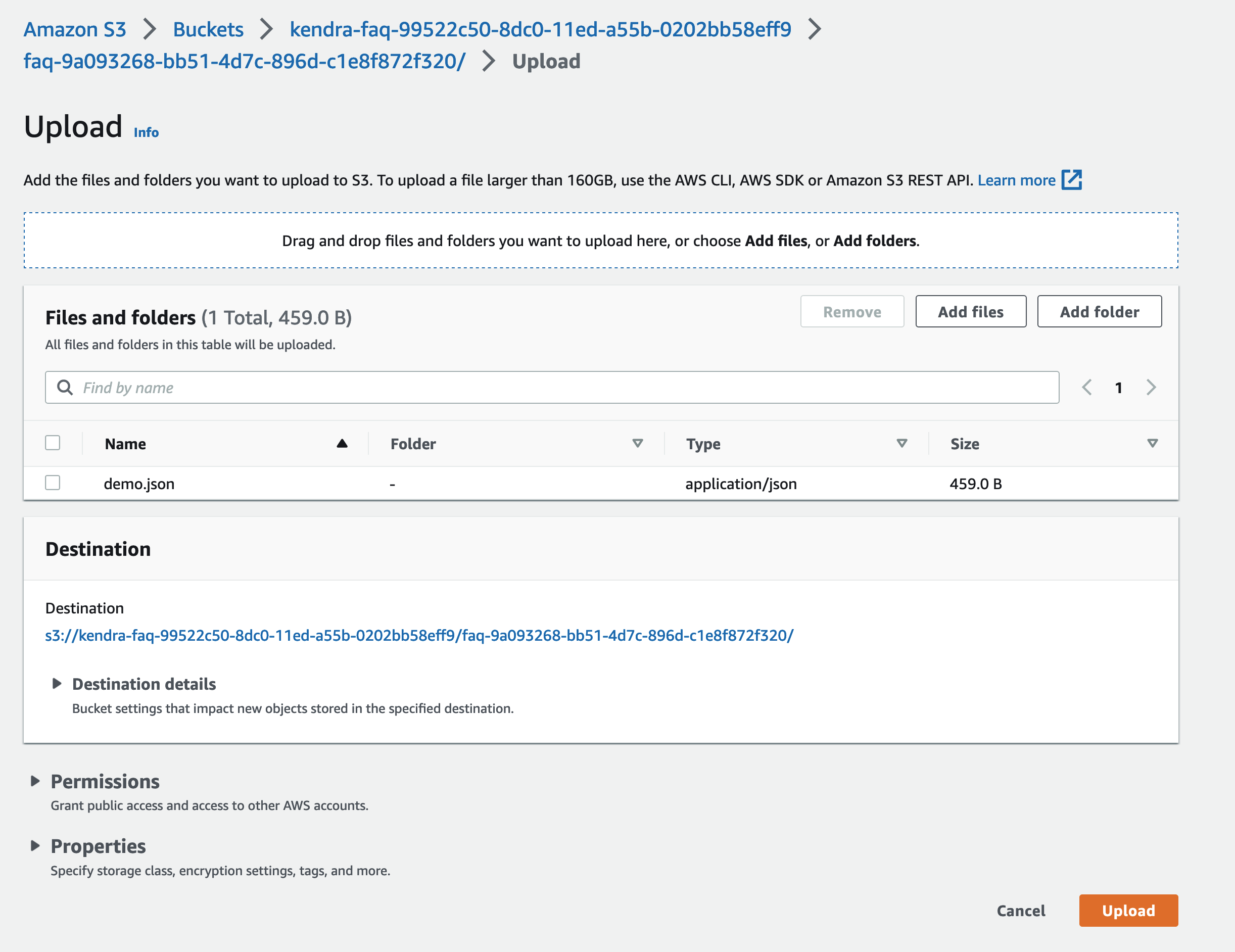Click the magnifier icon in the search field
The width and height of the screenshot is (1235, 952).
tap(65, 387)
